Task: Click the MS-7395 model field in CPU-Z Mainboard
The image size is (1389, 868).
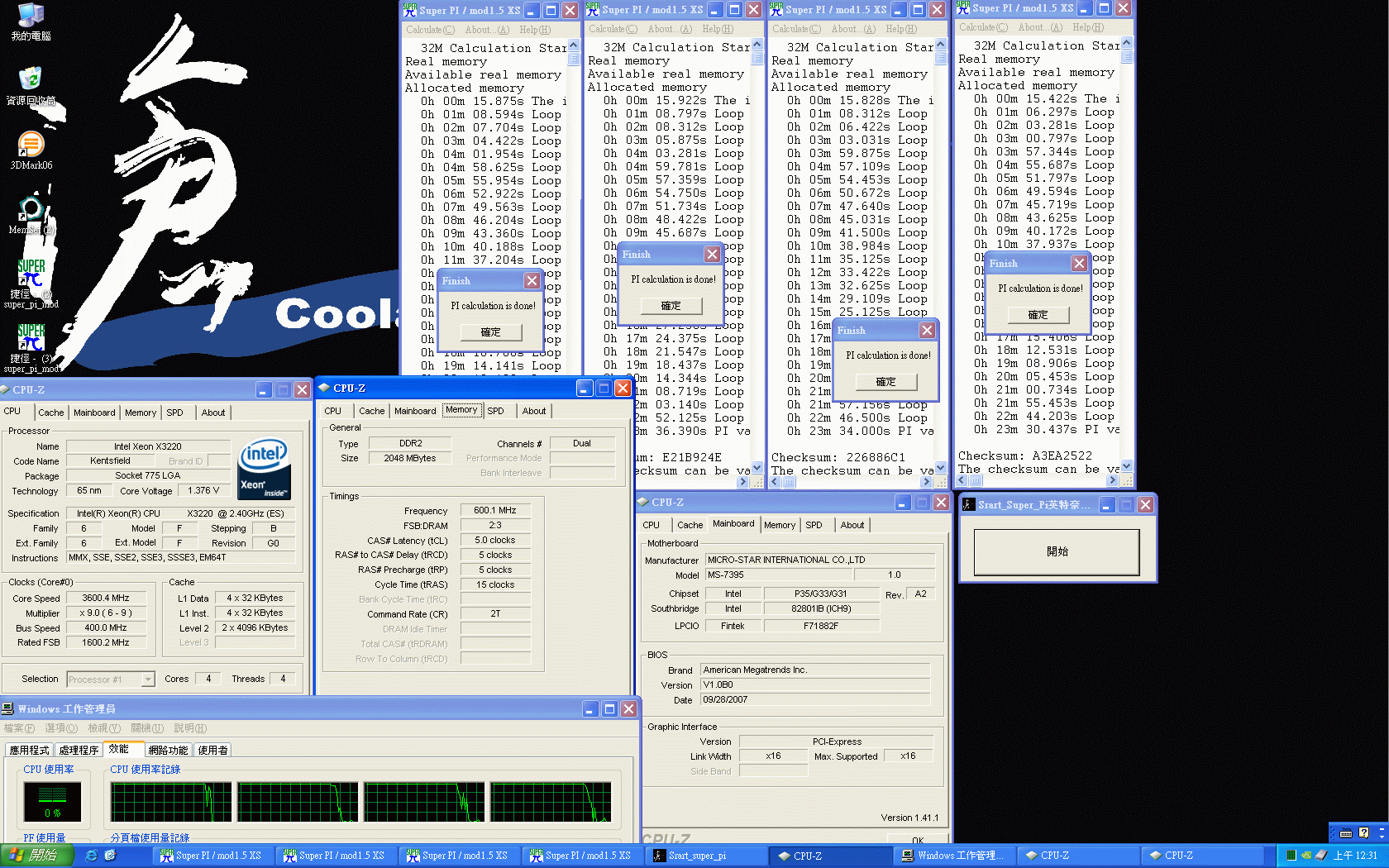Action: (x=777, y=575)
